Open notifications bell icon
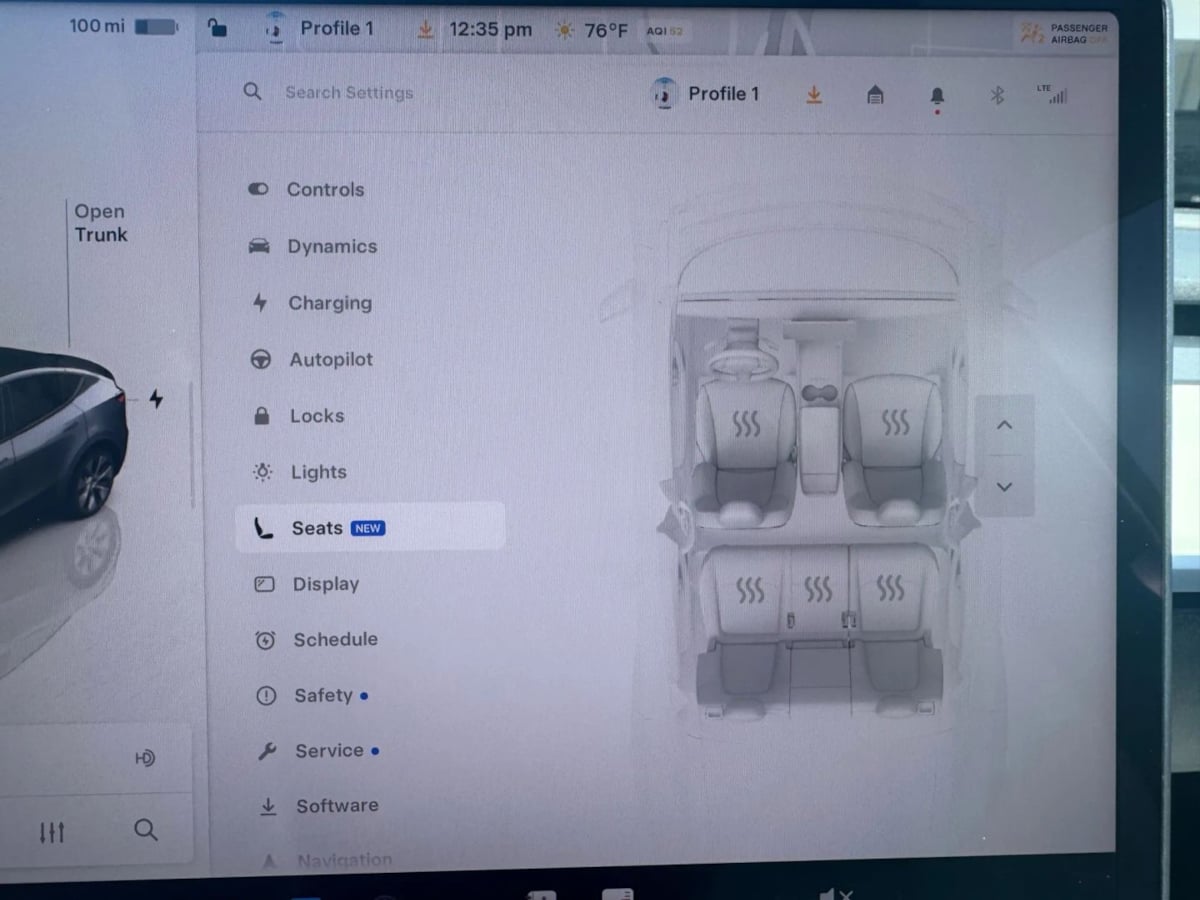The image size is (1200, 900). click(937, 95)
